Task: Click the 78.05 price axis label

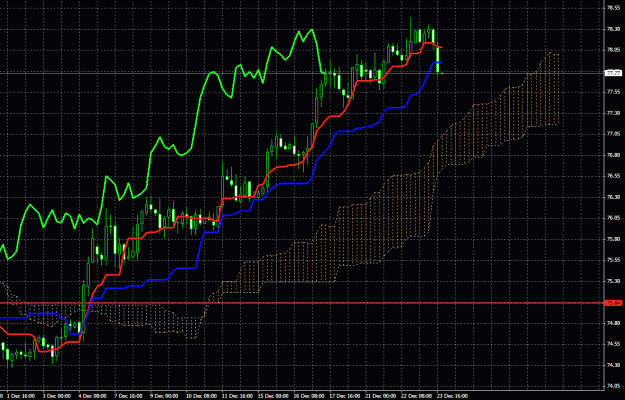Action: tap(613, 50)
